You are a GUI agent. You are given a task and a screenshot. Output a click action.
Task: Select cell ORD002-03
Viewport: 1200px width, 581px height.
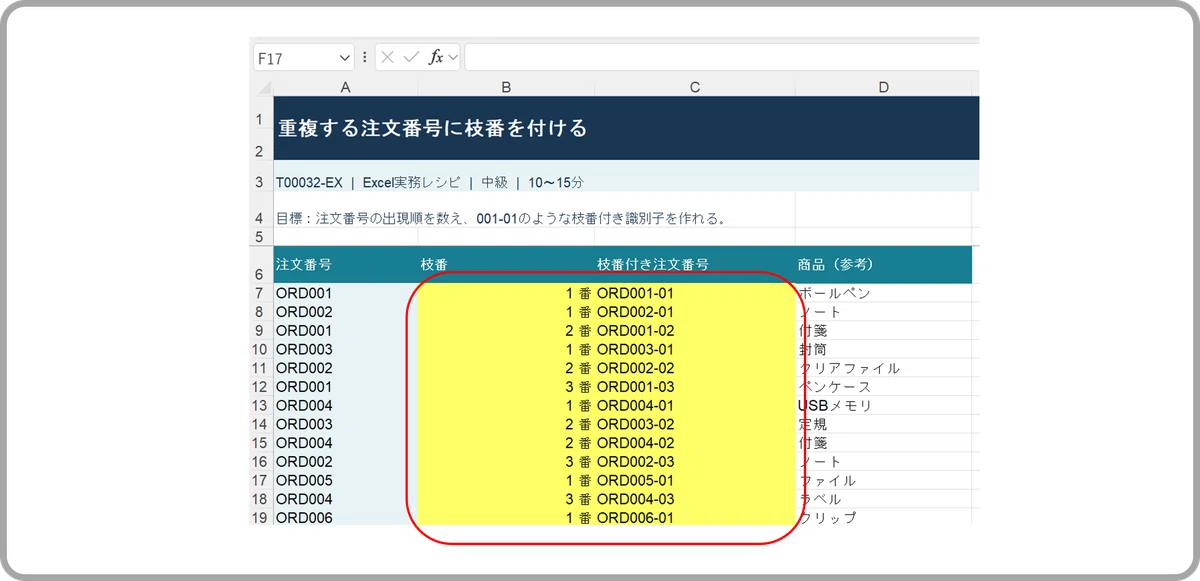(695, 461)
